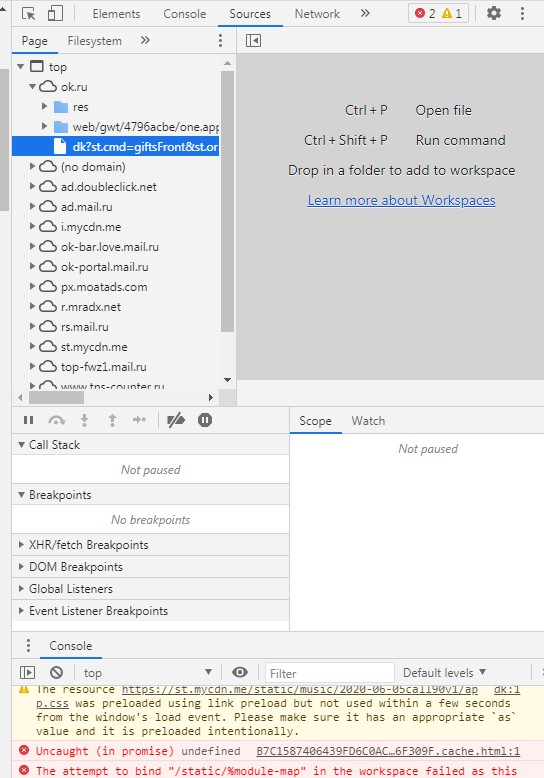Click the step into next function icon
This screenshot has height=778, width=544.
coord(84,421)
